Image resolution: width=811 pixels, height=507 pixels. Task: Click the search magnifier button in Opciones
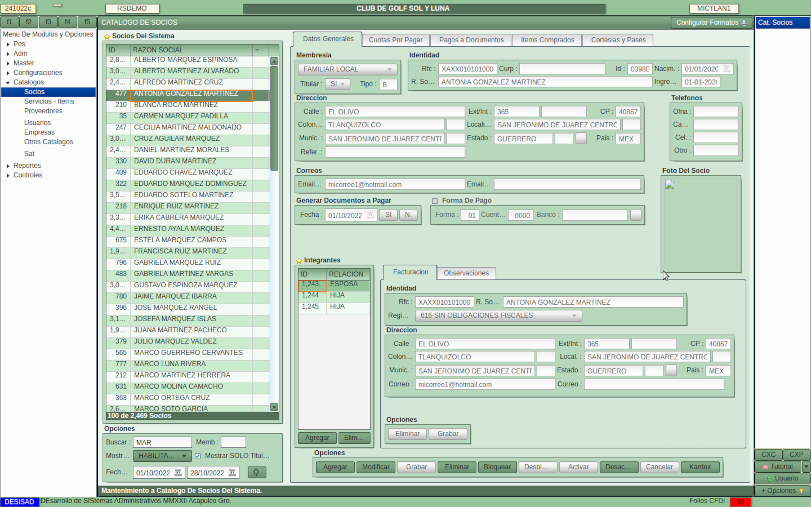257,472
